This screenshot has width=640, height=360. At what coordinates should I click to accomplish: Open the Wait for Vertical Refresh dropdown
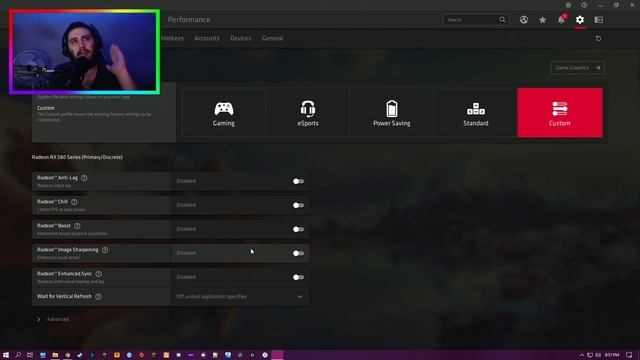240,297
